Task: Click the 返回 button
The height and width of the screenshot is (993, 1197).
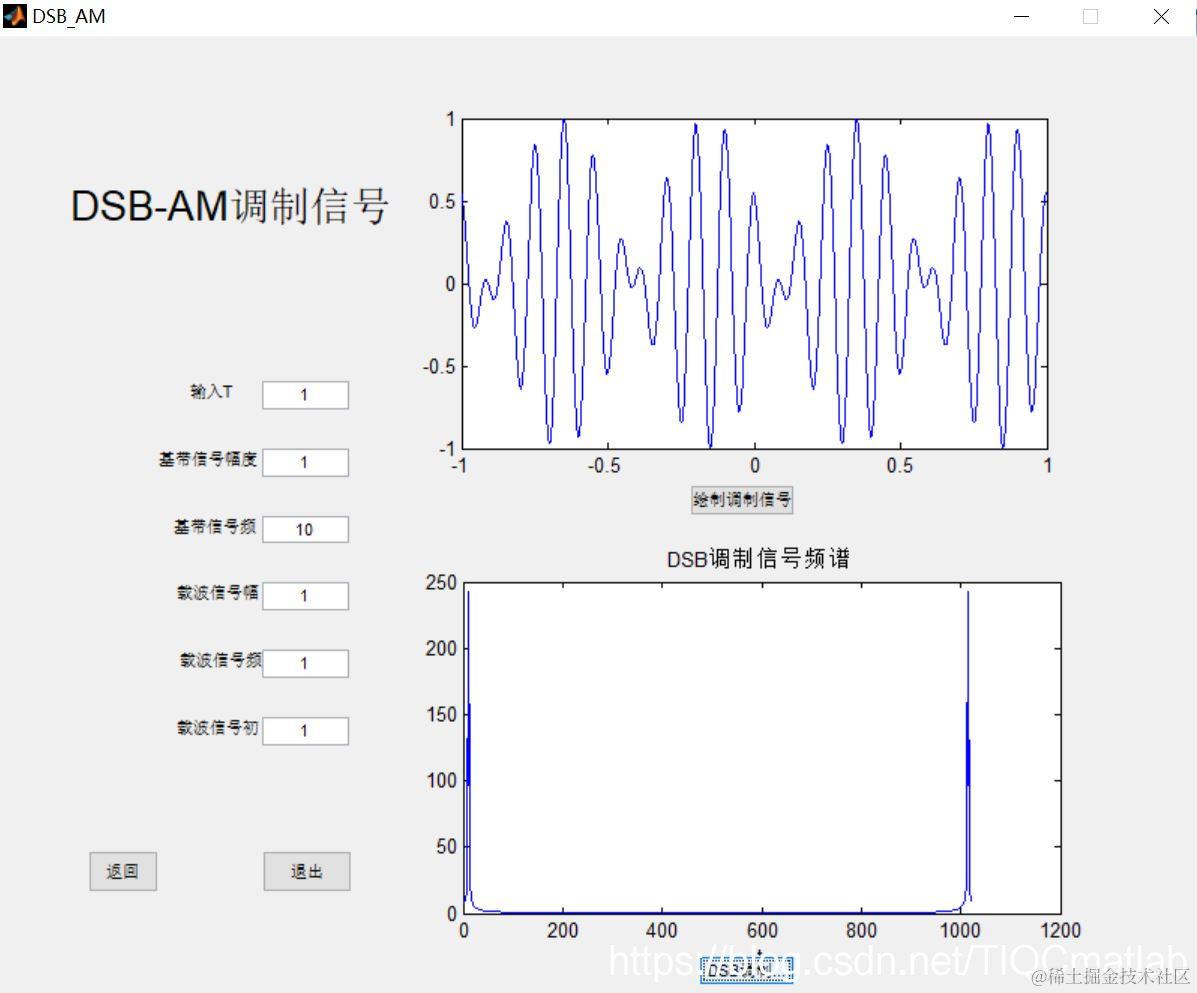Action: pos(123,871)
